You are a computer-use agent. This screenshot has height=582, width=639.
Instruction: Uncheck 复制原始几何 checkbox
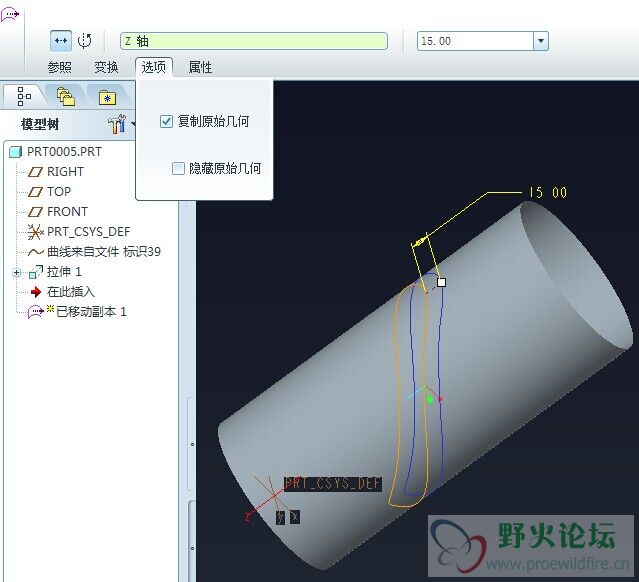(166, 121)
